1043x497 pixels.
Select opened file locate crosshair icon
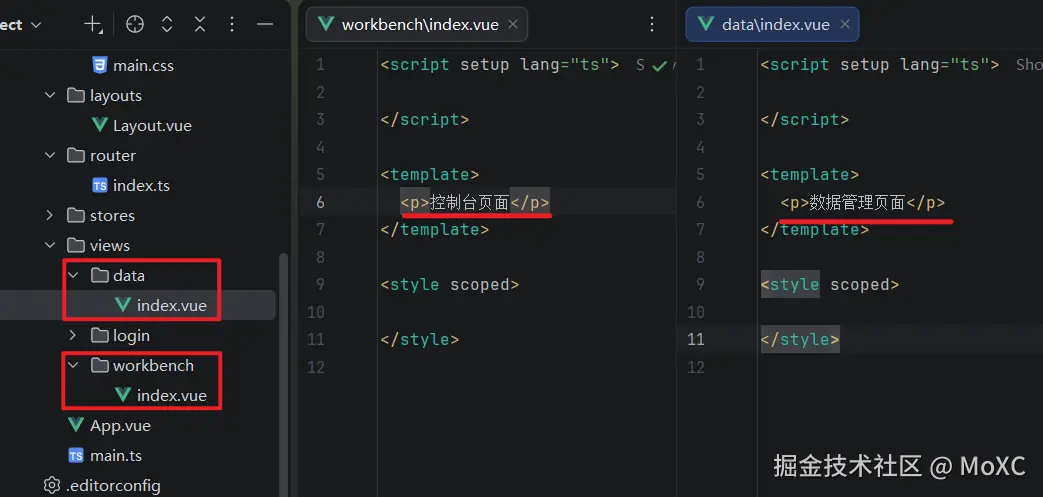click(x=135, y=25)
